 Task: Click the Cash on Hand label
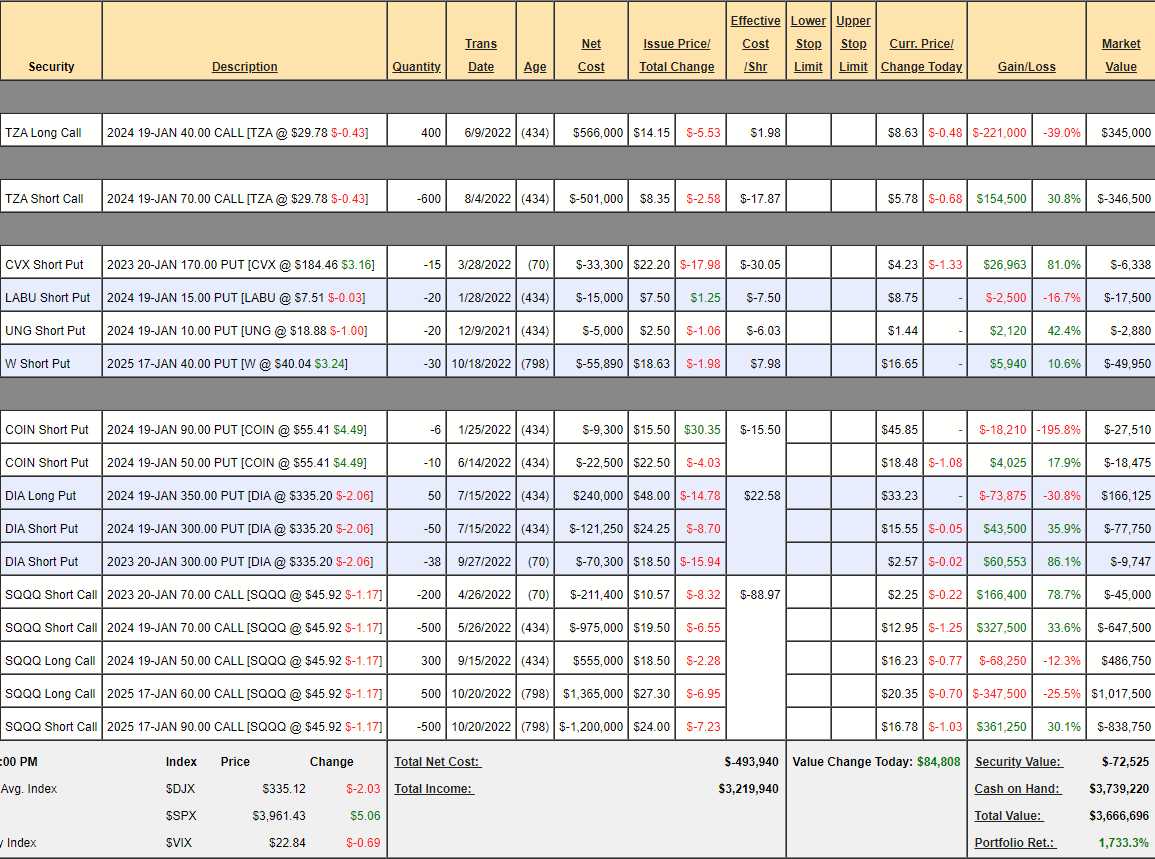[1016, 789]
